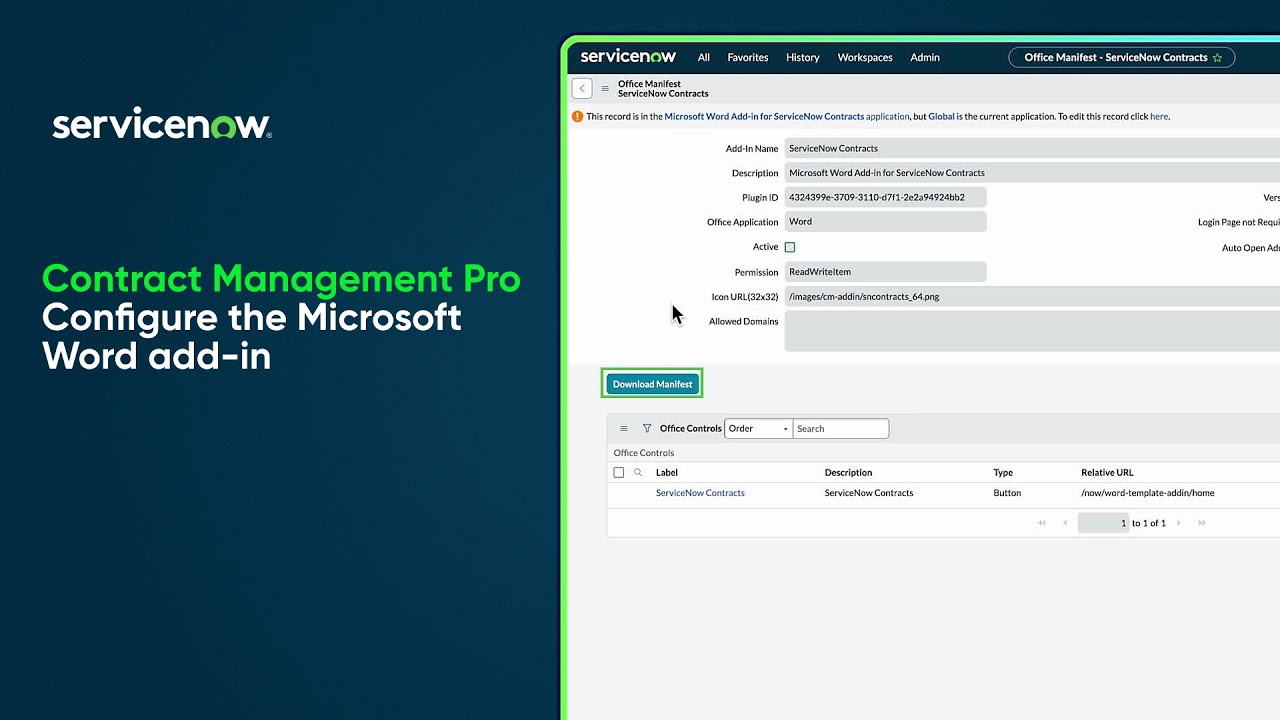Click the first-page pagination arrow
This screenshot has width=1280, height=720.
click(x=1041, y=523)
